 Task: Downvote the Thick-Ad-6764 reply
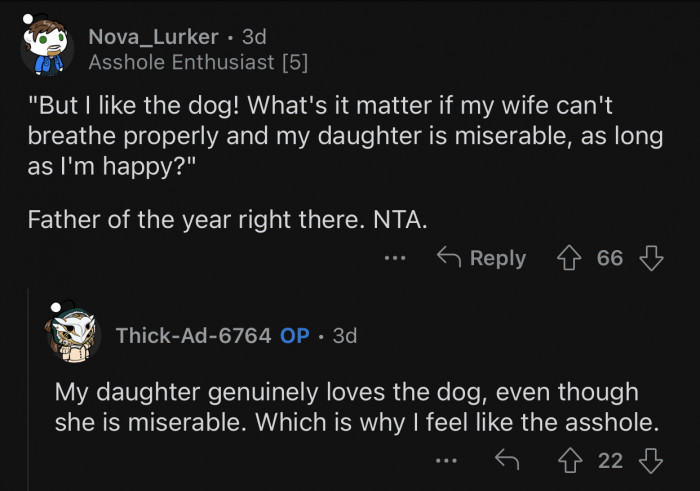pyautogui.click(x=652, y=460)
